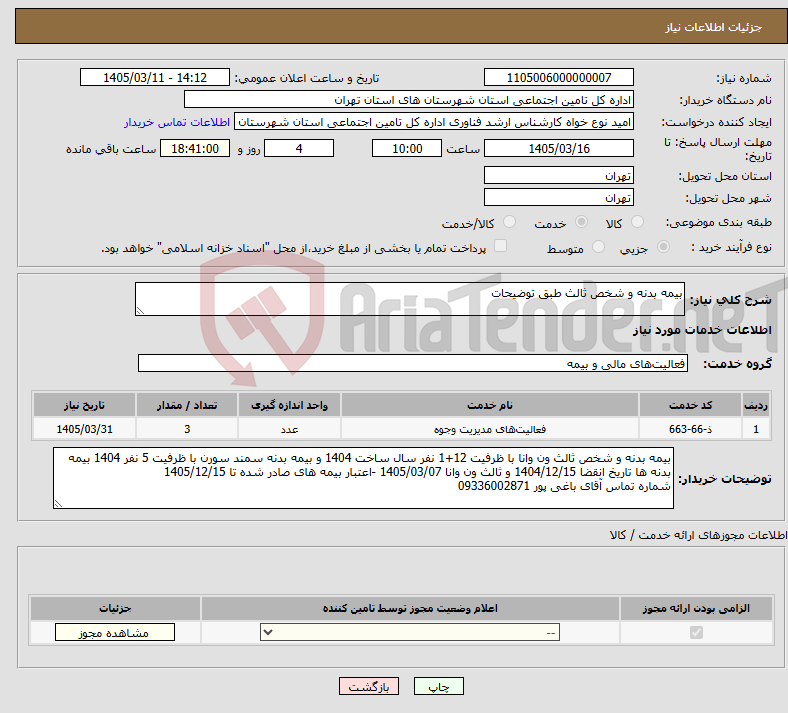The height and width of the screenshot is (713, 788).
Task: Click the جزئیات اطلاعات نیاز page title
Action: coord(714,27)
